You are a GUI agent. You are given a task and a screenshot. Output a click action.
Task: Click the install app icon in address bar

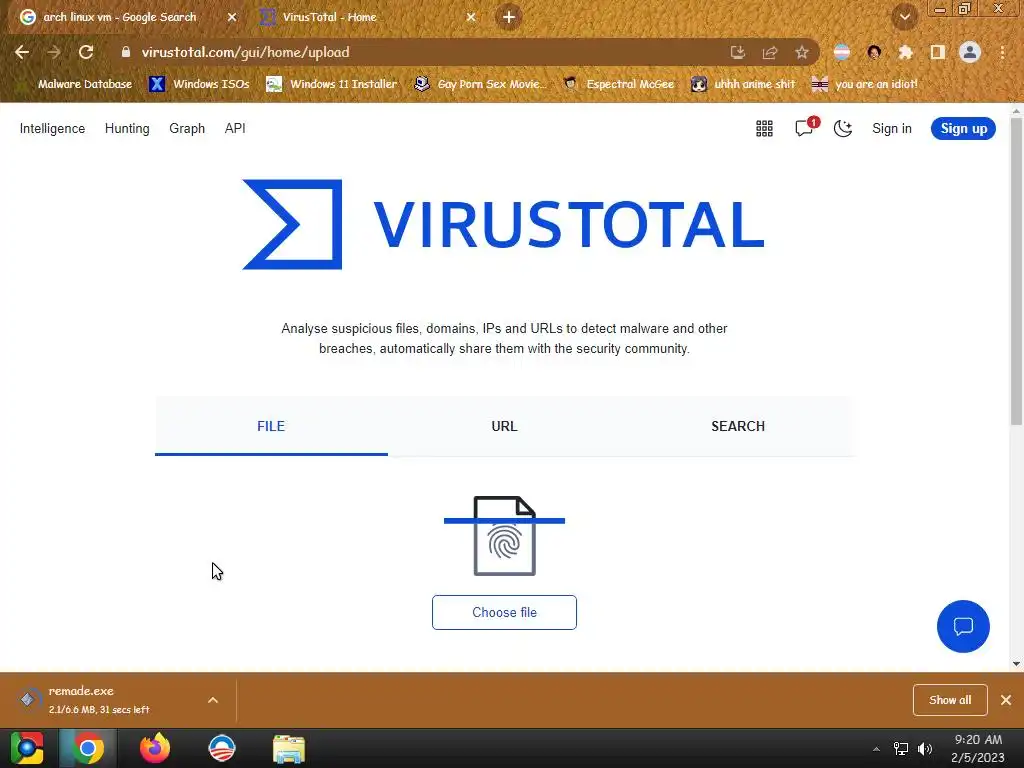click(x=737, y=52)
